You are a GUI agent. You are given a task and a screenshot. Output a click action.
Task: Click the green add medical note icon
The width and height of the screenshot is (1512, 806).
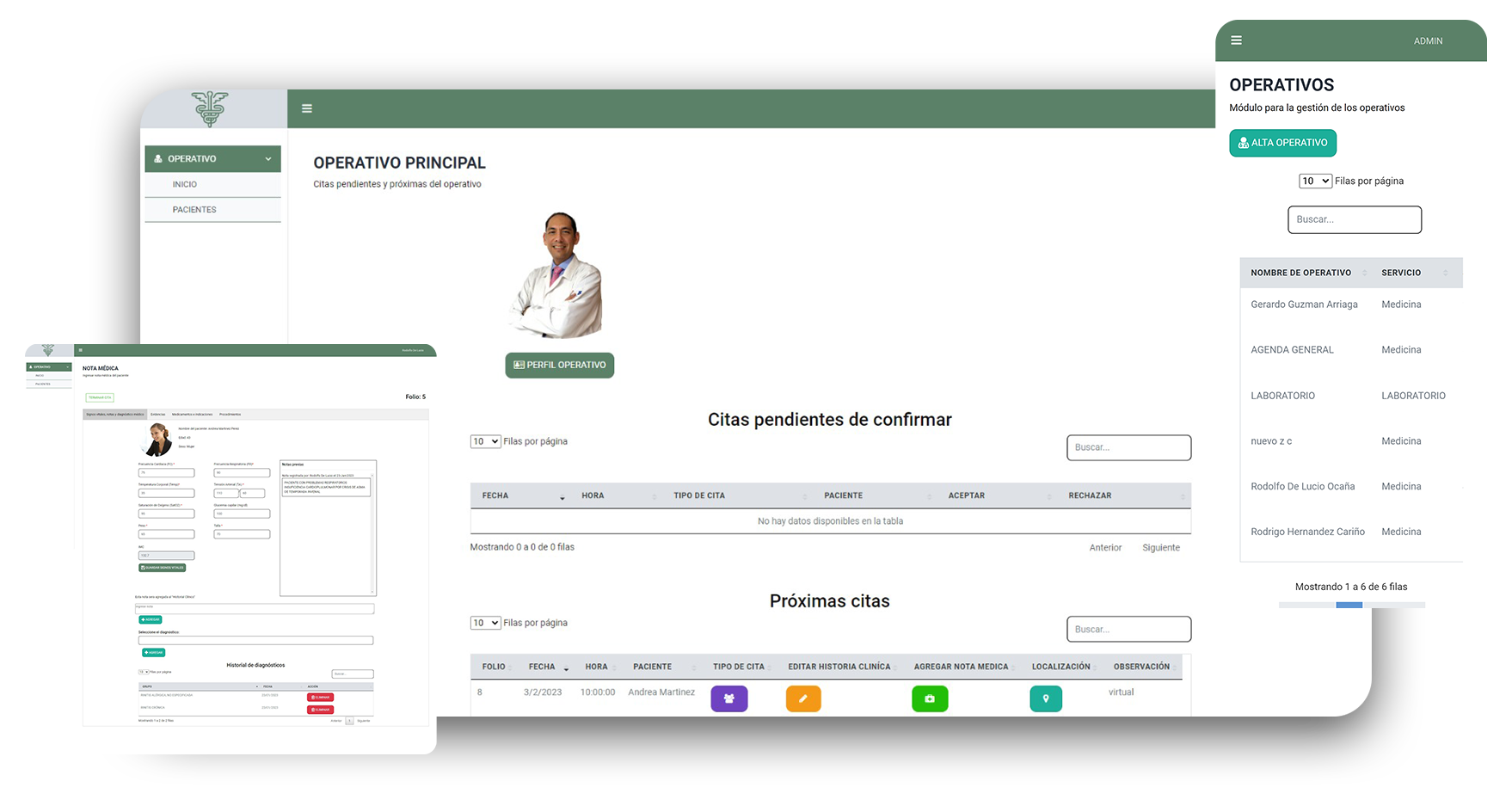pos(929,698)
